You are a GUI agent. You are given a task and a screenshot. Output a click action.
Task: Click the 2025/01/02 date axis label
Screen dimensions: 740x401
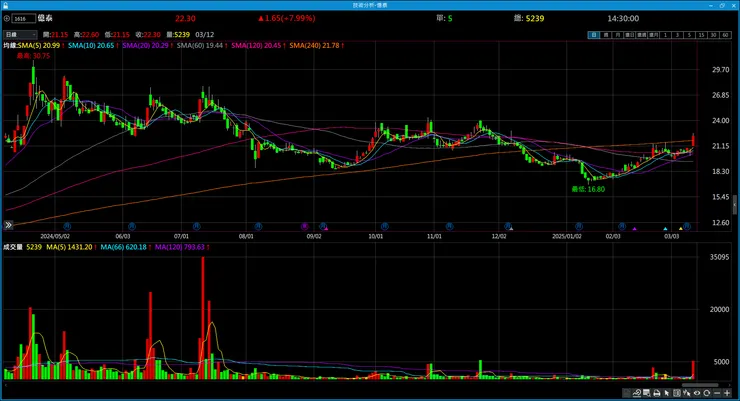[x=567, y=236]
